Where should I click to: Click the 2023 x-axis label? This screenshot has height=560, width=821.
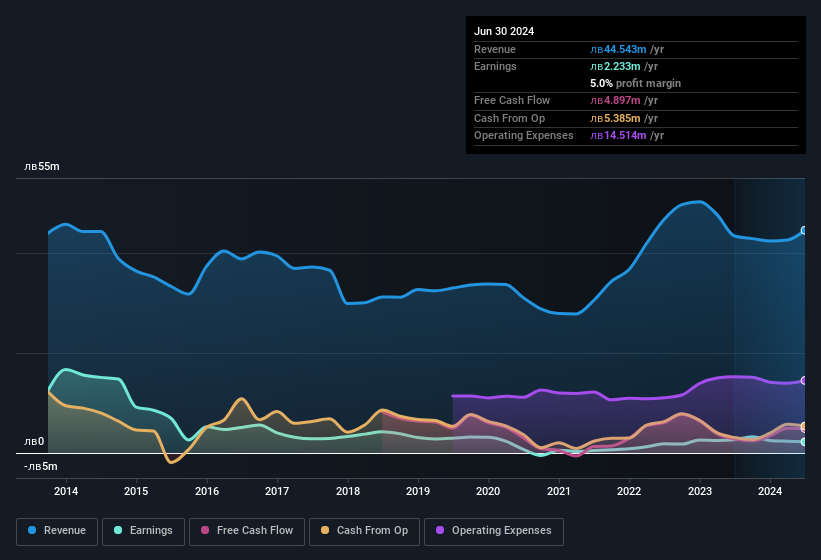pyautogui.click(x=700, y=491)
